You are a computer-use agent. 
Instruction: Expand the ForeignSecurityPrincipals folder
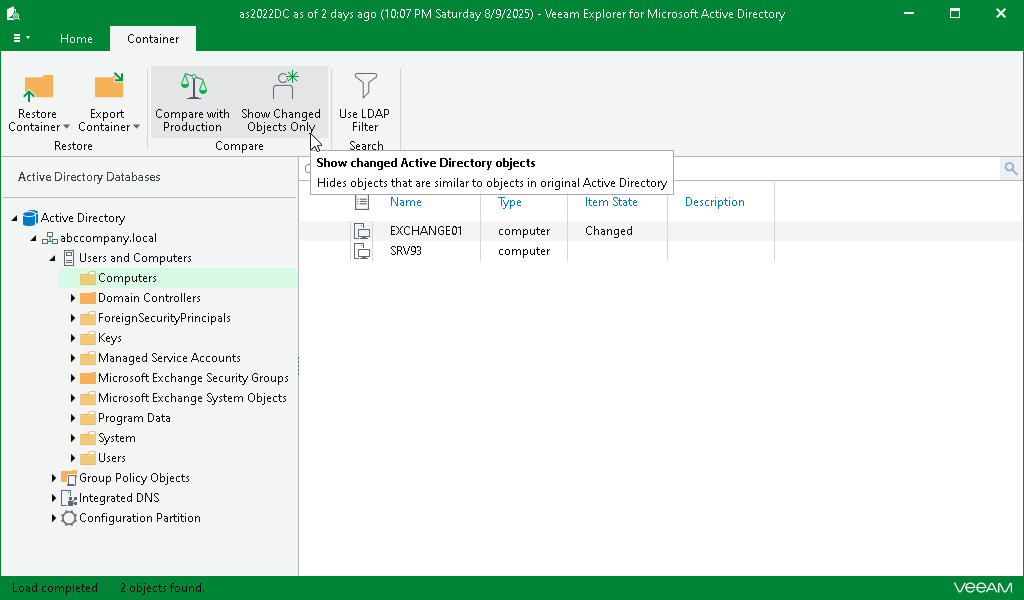[72, 319]
